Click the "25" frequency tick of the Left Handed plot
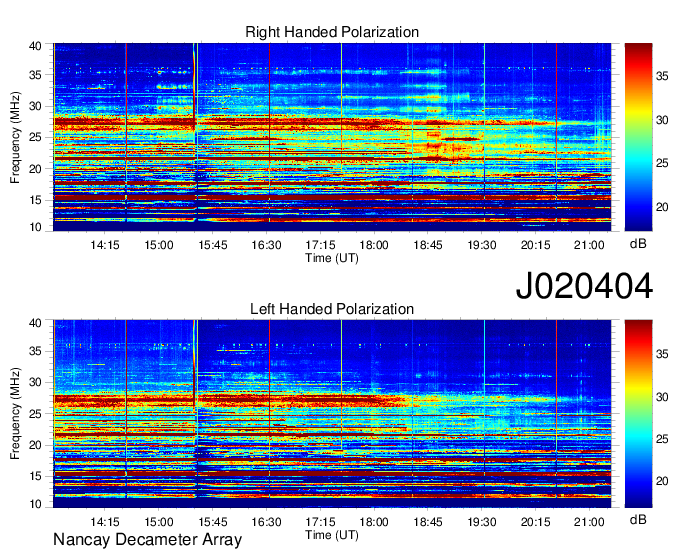Image resolution: width=680 pixels, height=552 pixels. pos(36,414)
